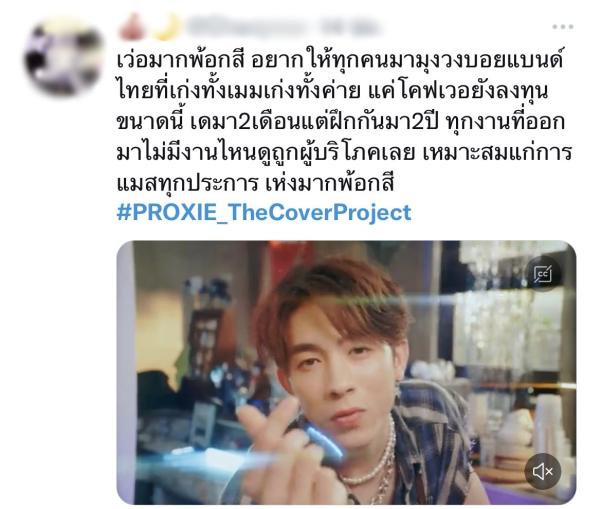
Task: Click the garlic emoji in display name
Action: (x=131, y=27)
